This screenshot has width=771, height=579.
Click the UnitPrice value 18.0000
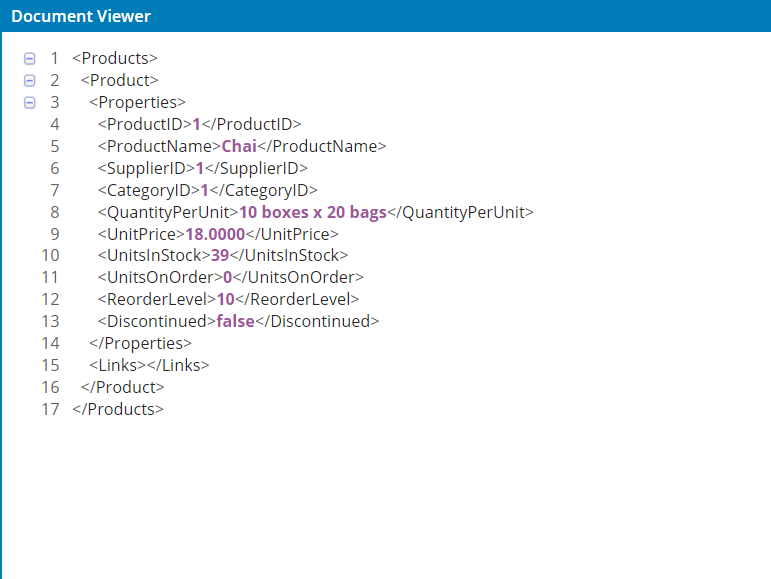point(215,234)
